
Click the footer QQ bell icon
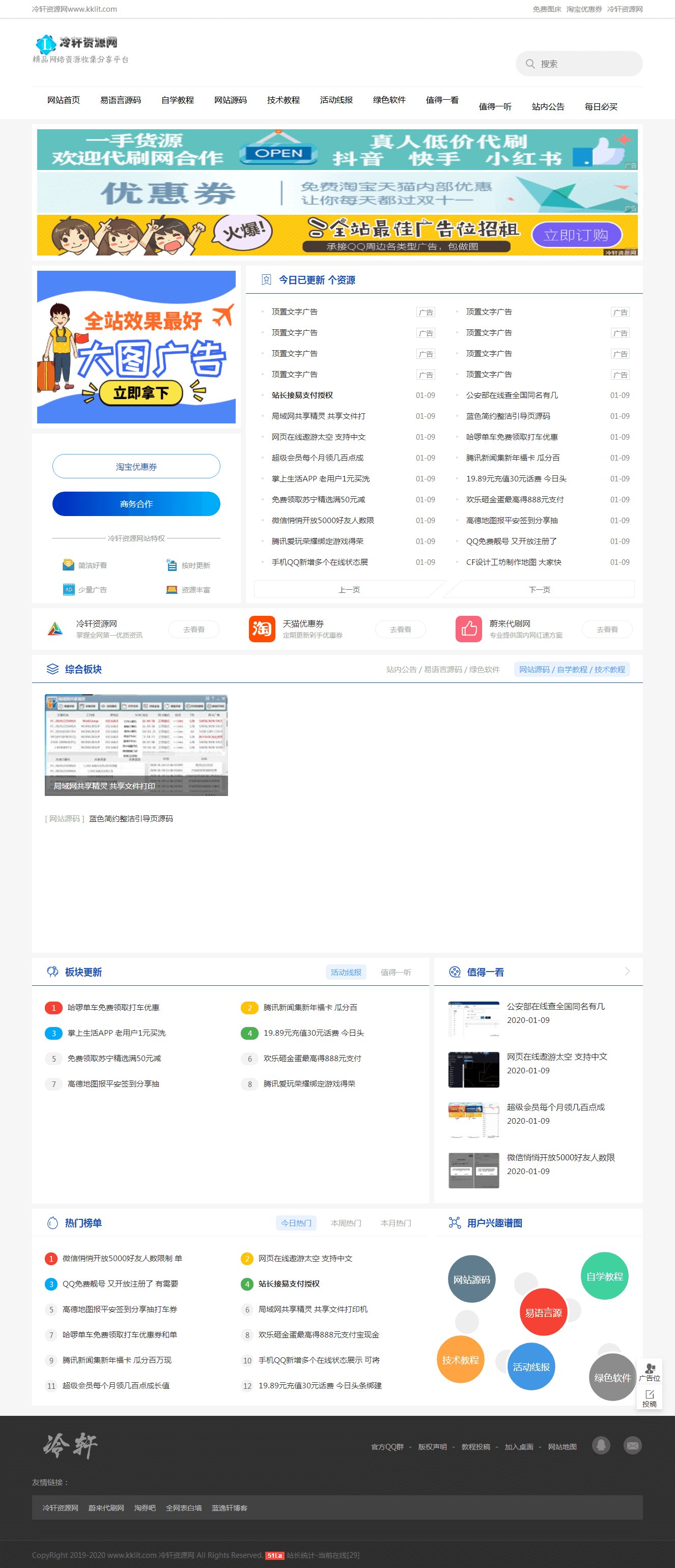601,1446
